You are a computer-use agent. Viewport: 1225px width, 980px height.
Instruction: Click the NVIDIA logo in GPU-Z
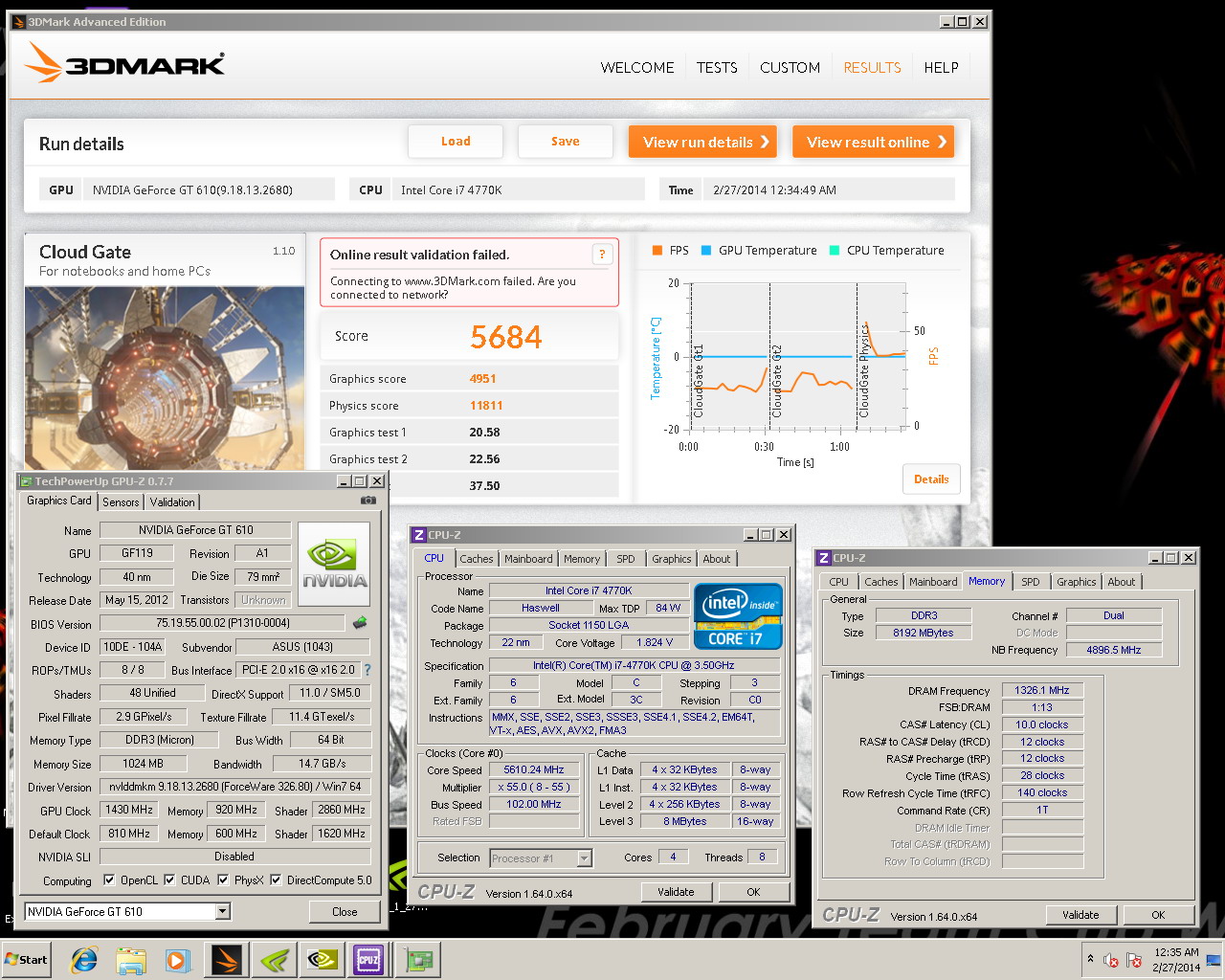point(334,564)
